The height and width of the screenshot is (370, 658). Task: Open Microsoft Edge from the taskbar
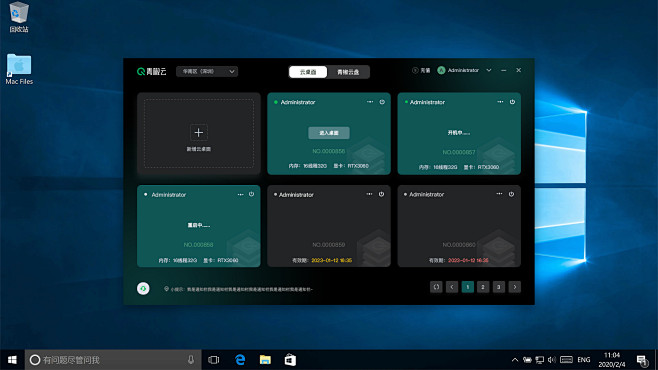pos(240,360)
